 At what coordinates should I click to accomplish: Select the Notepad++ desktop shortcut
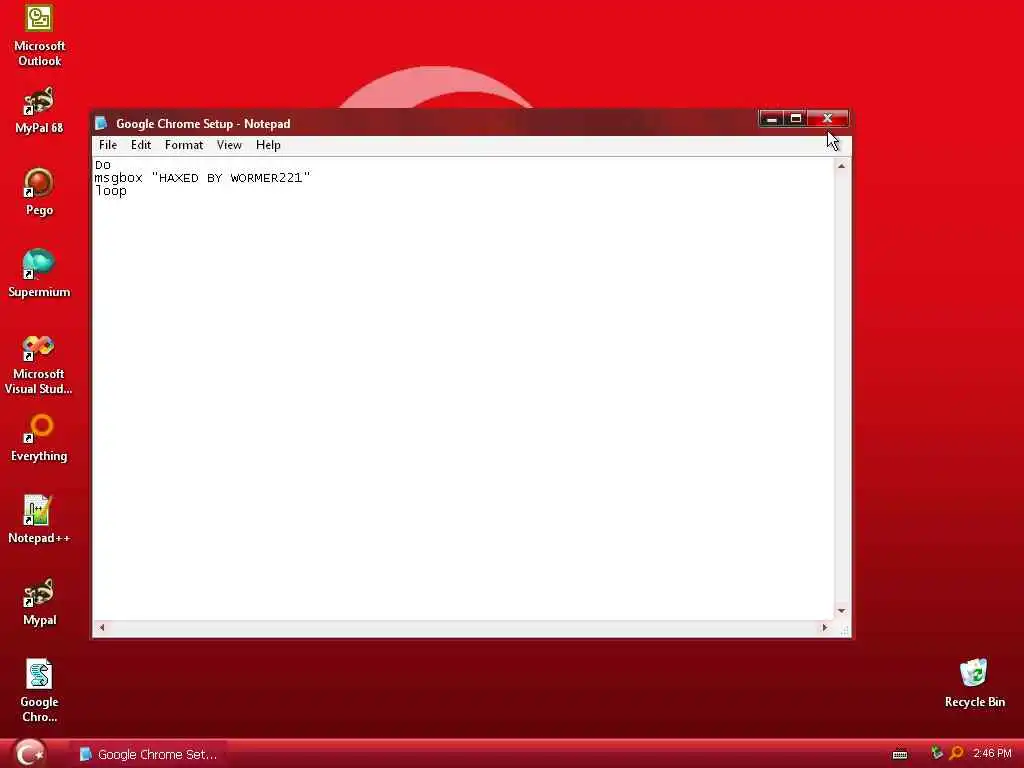click(39, 520)
